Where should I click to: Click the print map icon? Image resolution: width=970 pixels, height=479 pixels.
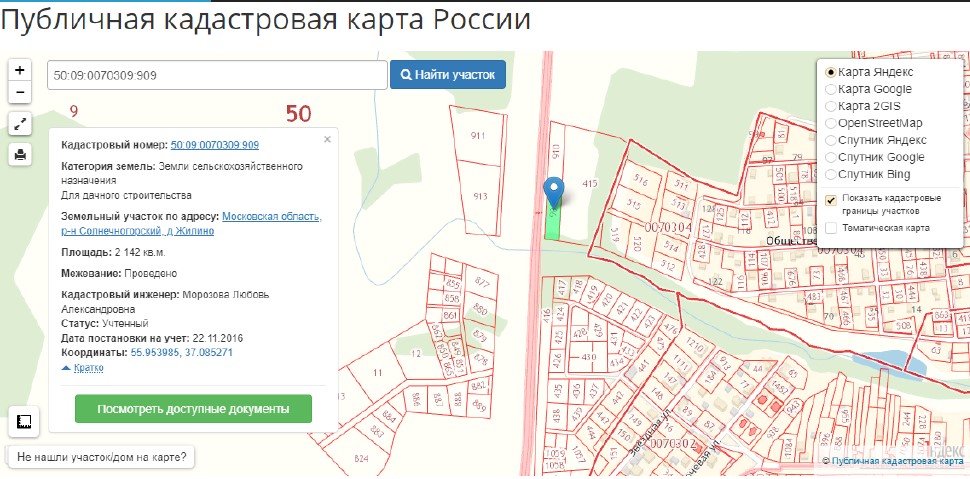[x=20, y=154]
